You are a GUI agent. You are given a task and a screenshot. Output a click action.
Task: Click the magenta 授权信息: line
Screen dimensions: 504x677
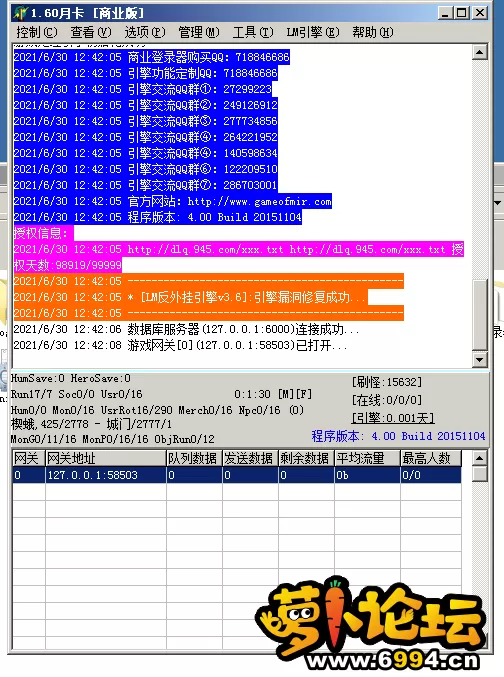coord(43,233)
